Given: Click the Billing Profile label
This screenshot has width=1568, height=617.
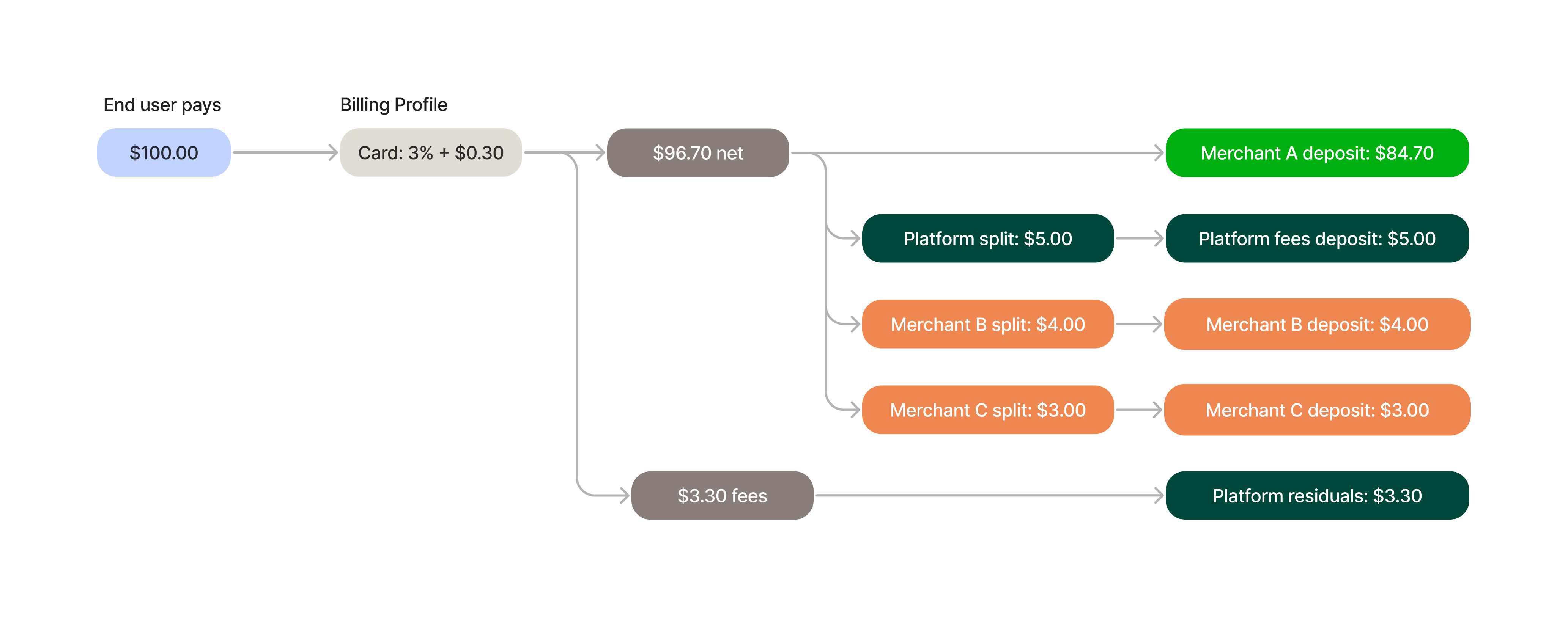Looking at the screenshot, I should click(394, 105).
